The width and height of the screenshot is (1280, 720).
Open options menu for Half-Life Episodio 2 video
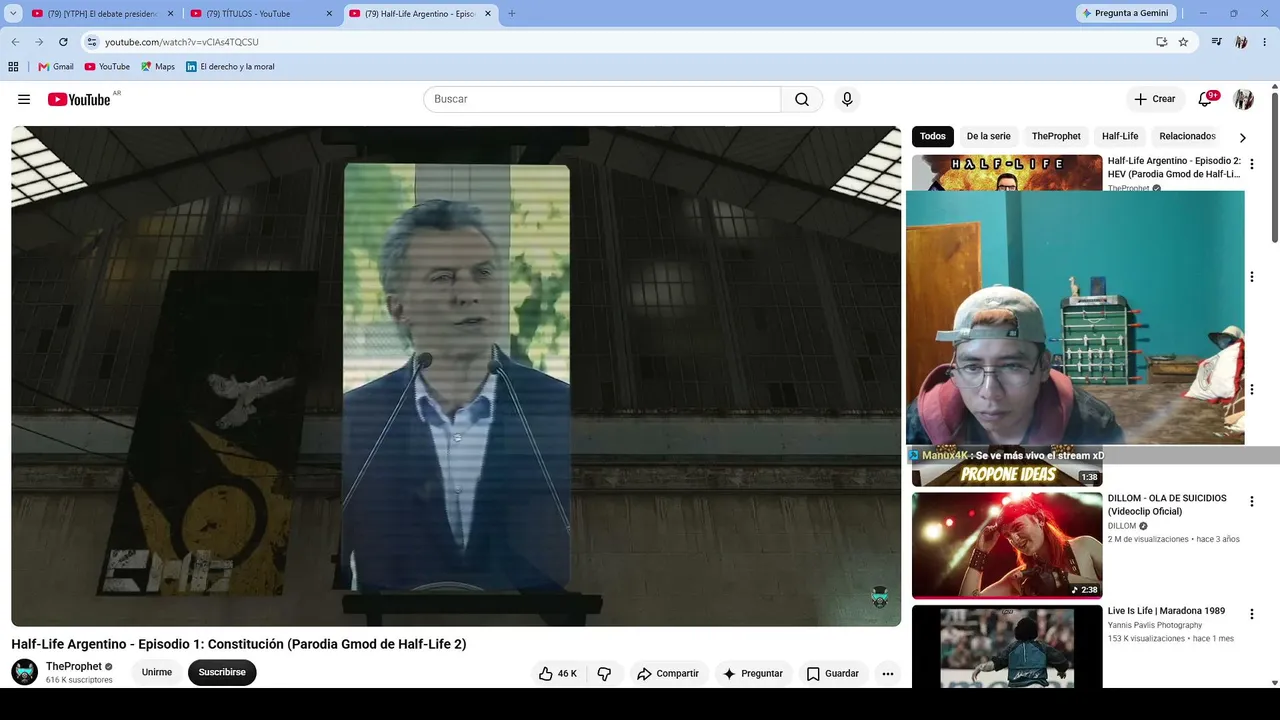pyautogui.click(x=1251, y=164)
